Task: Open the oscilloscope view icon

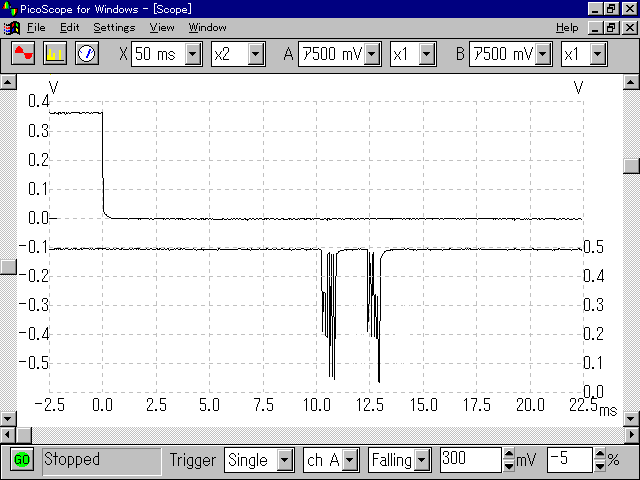Action: point(23,53)
